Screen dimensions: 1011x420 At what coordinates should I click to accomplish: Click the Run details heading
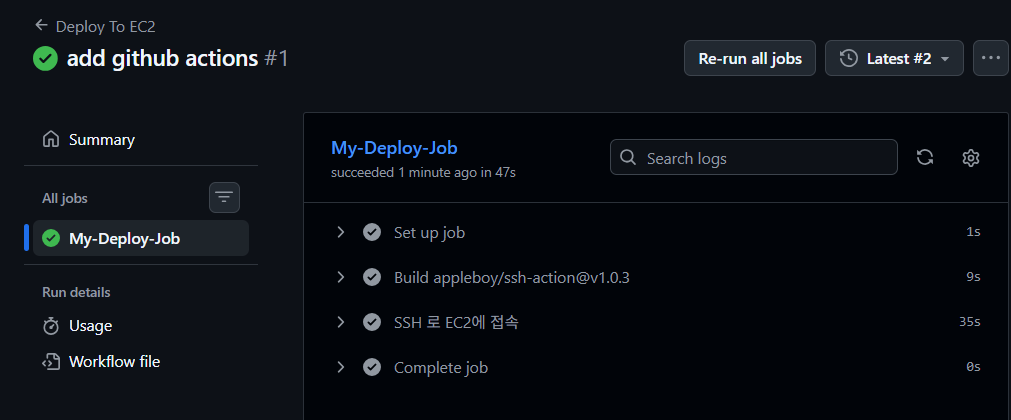pos(76,292)
